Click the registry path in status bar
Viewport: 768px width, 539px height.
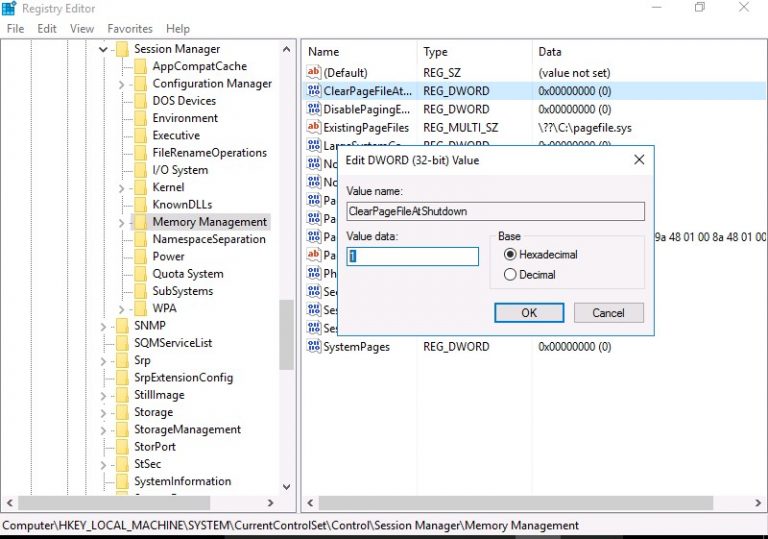(x=290, y=526)
